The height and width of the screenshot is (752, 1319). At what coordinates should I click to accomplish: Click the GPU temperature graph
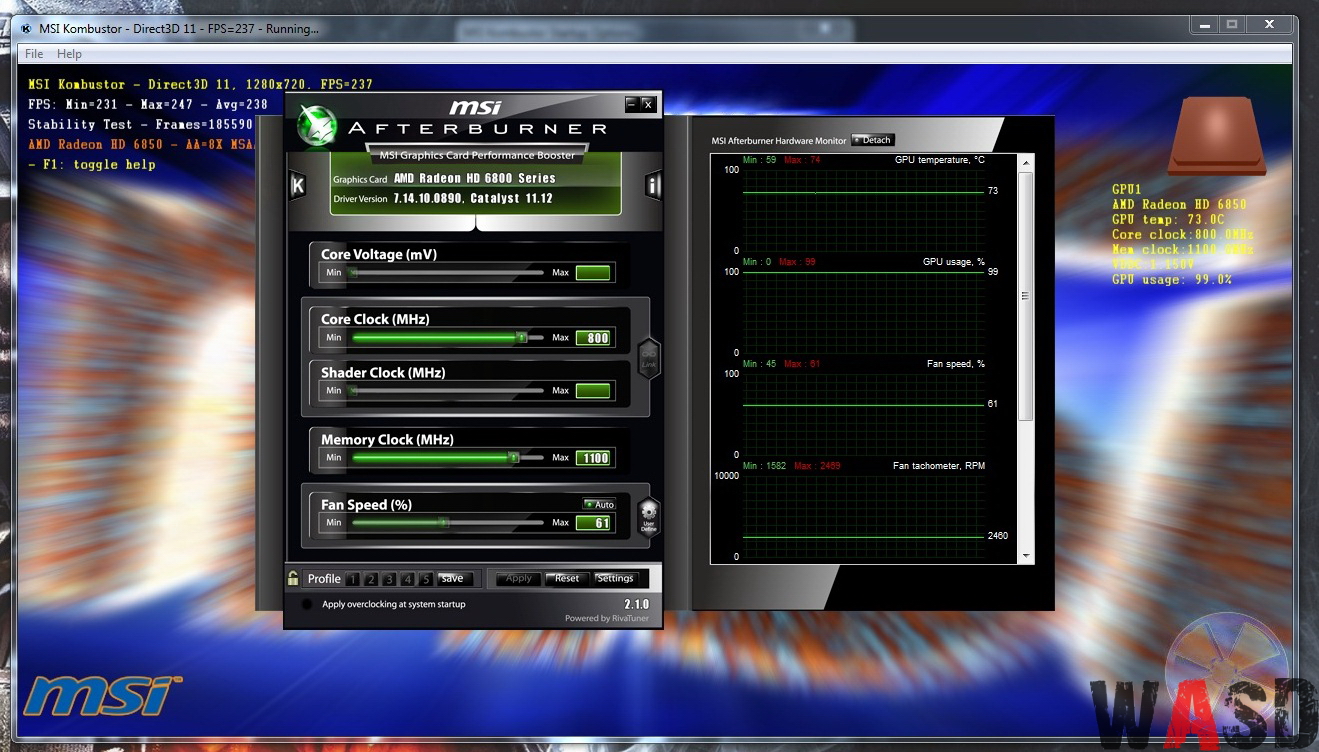[x=864, y=209]
